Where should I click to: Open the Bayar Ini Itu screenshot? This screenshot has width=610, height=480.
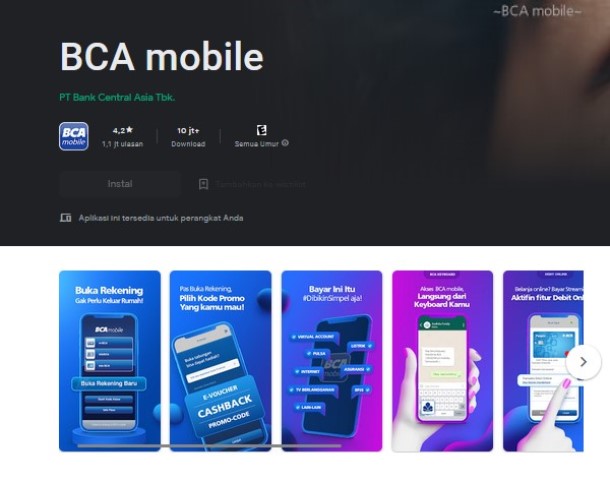pos(332,361)
